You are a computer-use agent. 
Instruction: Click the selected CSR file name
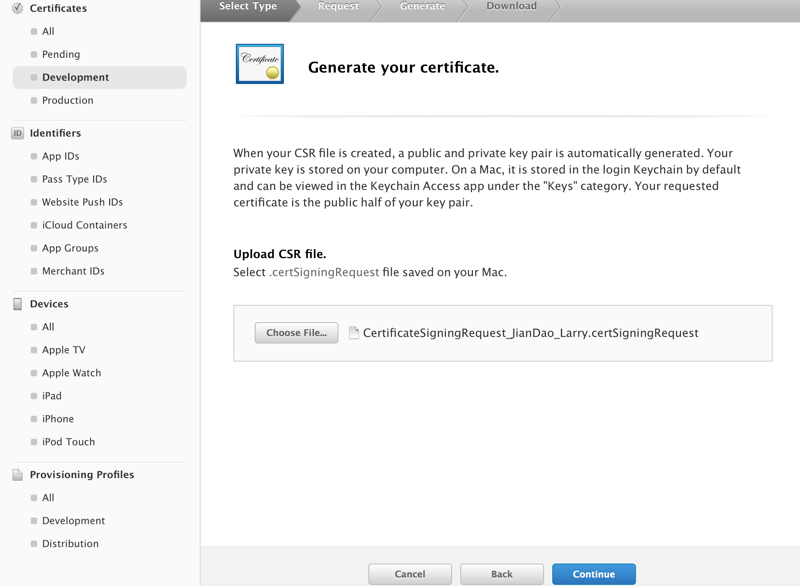[x=530, y=333]
